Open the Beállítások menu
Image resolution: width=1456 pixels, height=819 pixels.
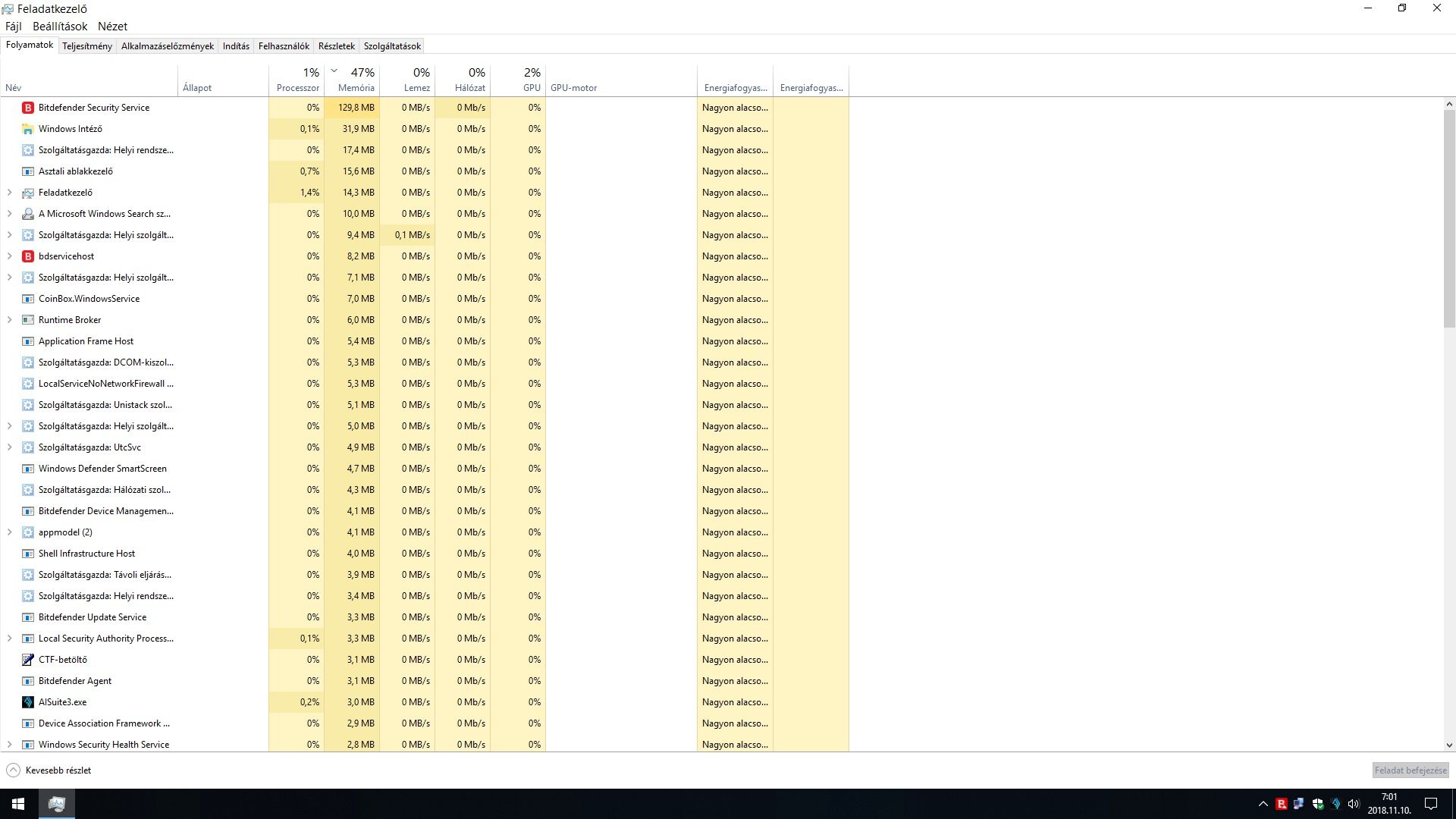tap(60, 27)
